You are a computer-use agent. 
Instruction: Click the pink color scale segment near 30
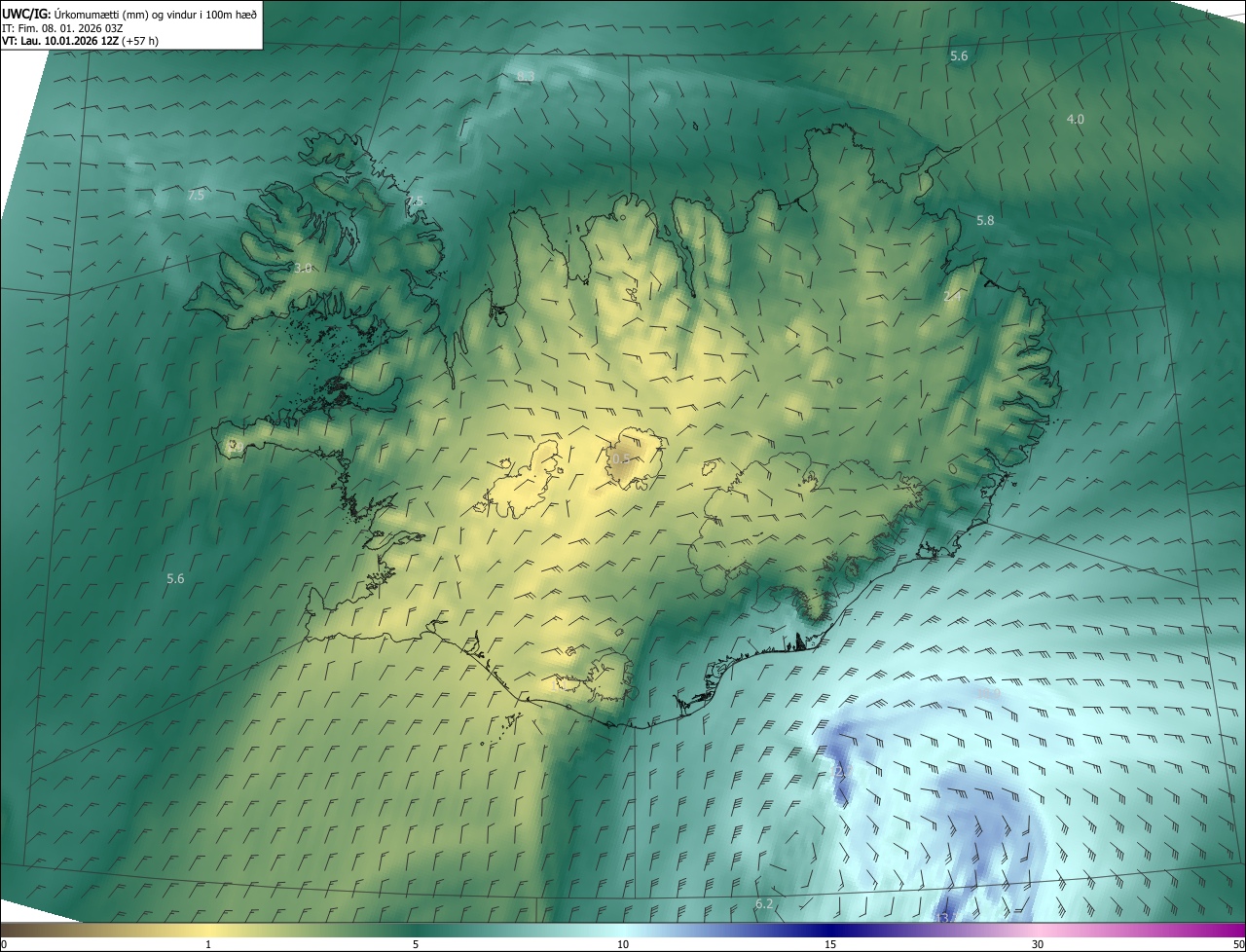pyautogui.click(x=1038, y=930)
